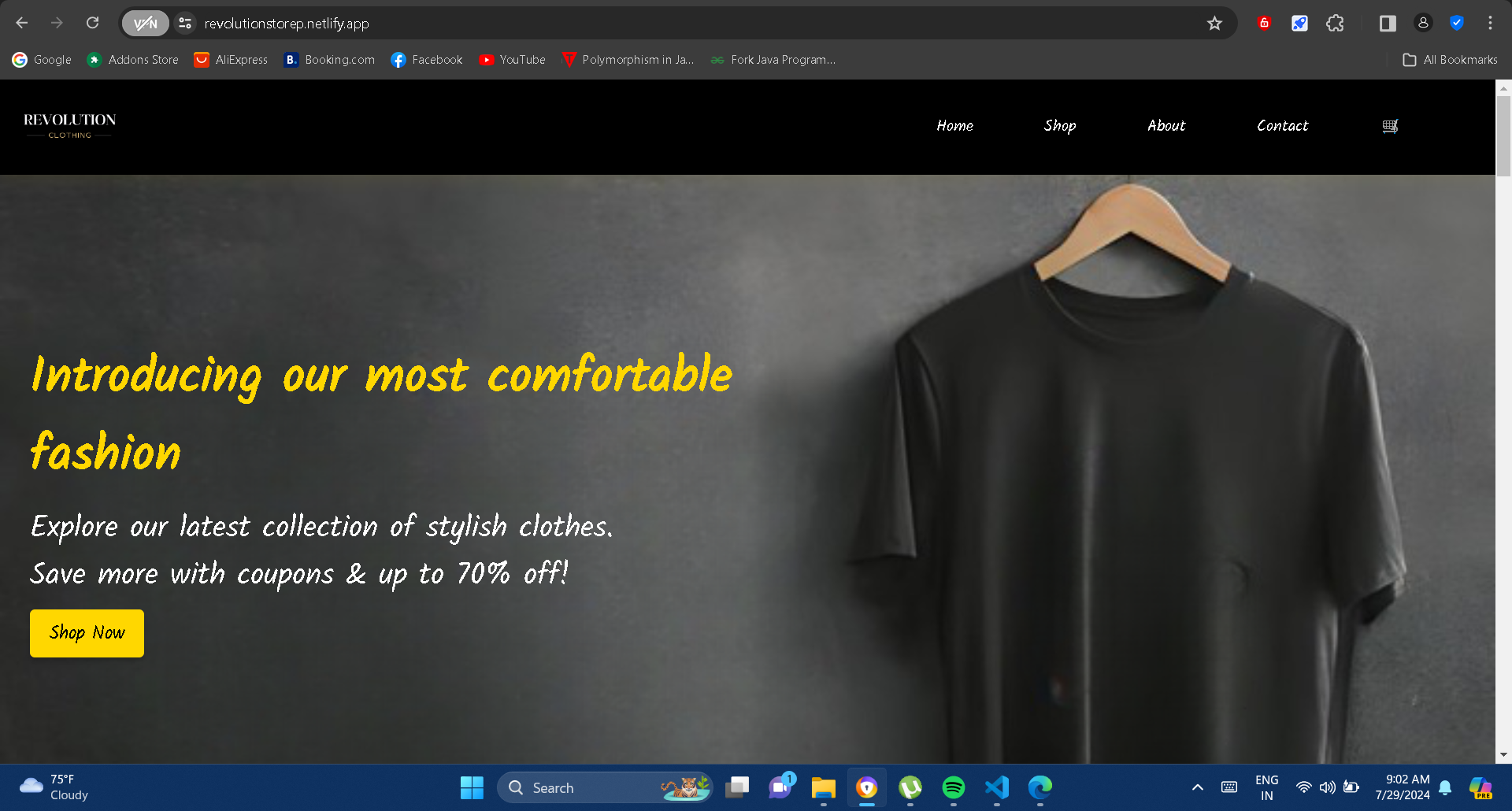Open the Addons Store bookmark
Viewport: 1512px width, 811px height.
point(133,60)
